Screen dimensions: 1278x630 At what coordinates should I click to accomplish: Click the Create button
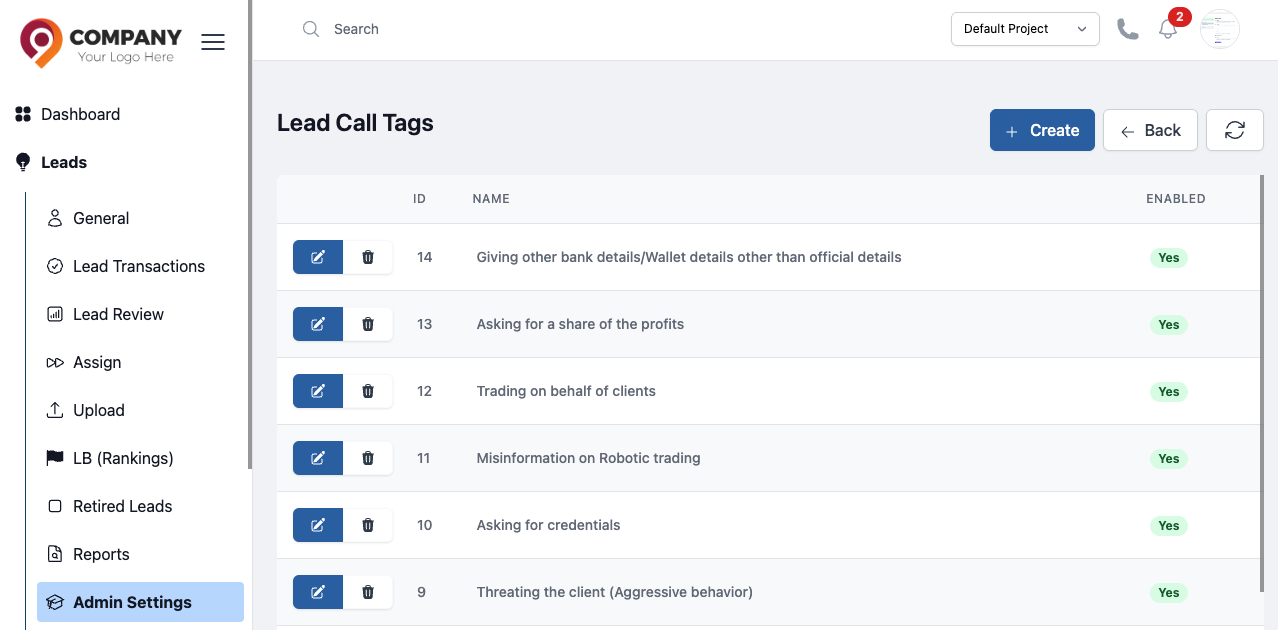tap(1042, 130)
